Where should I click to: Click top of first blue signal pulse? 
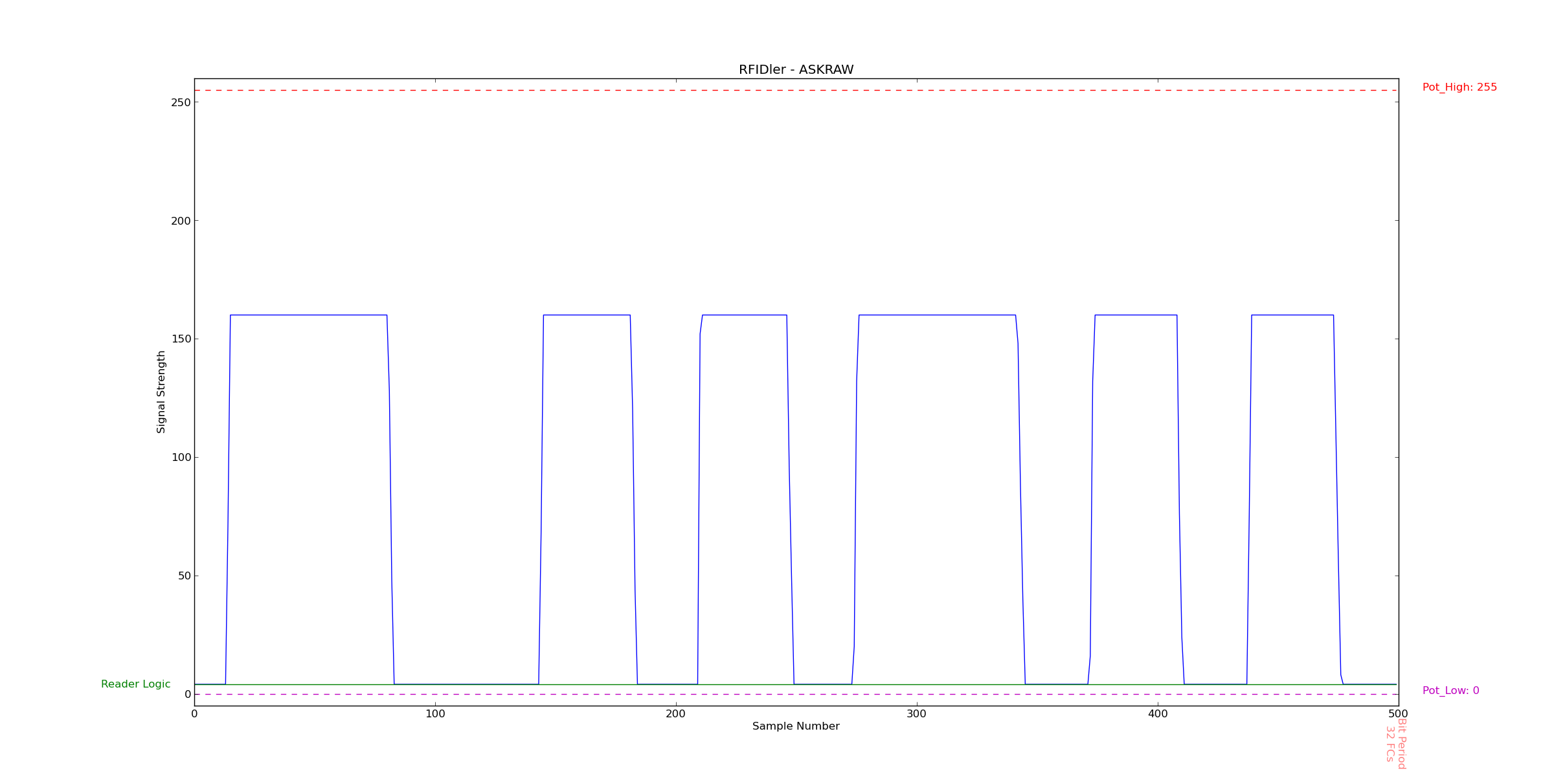[x=308, y=315]
